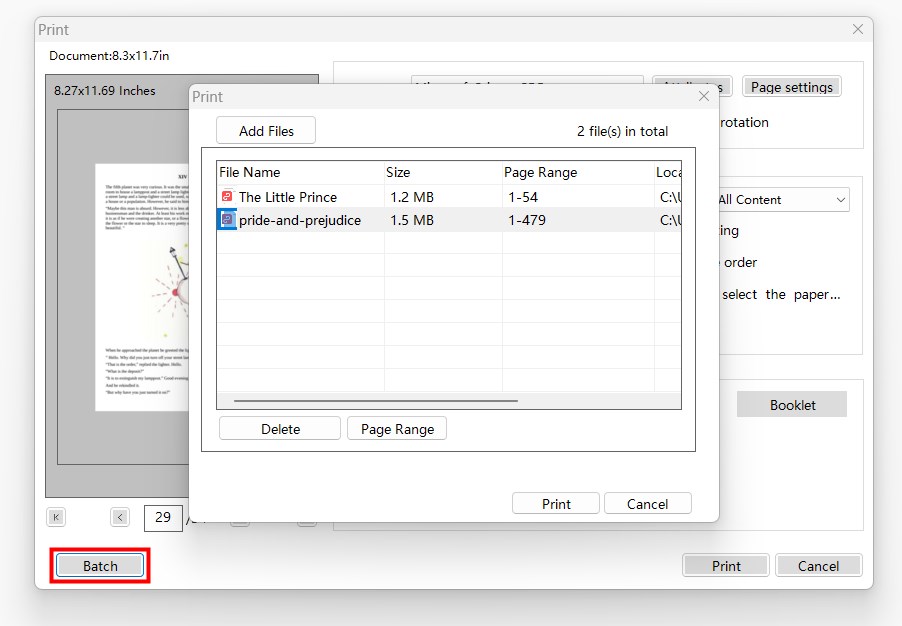Screen dimensions: 902x626
Task: Close the batch Print dialog
Action: tap(704, 97)
